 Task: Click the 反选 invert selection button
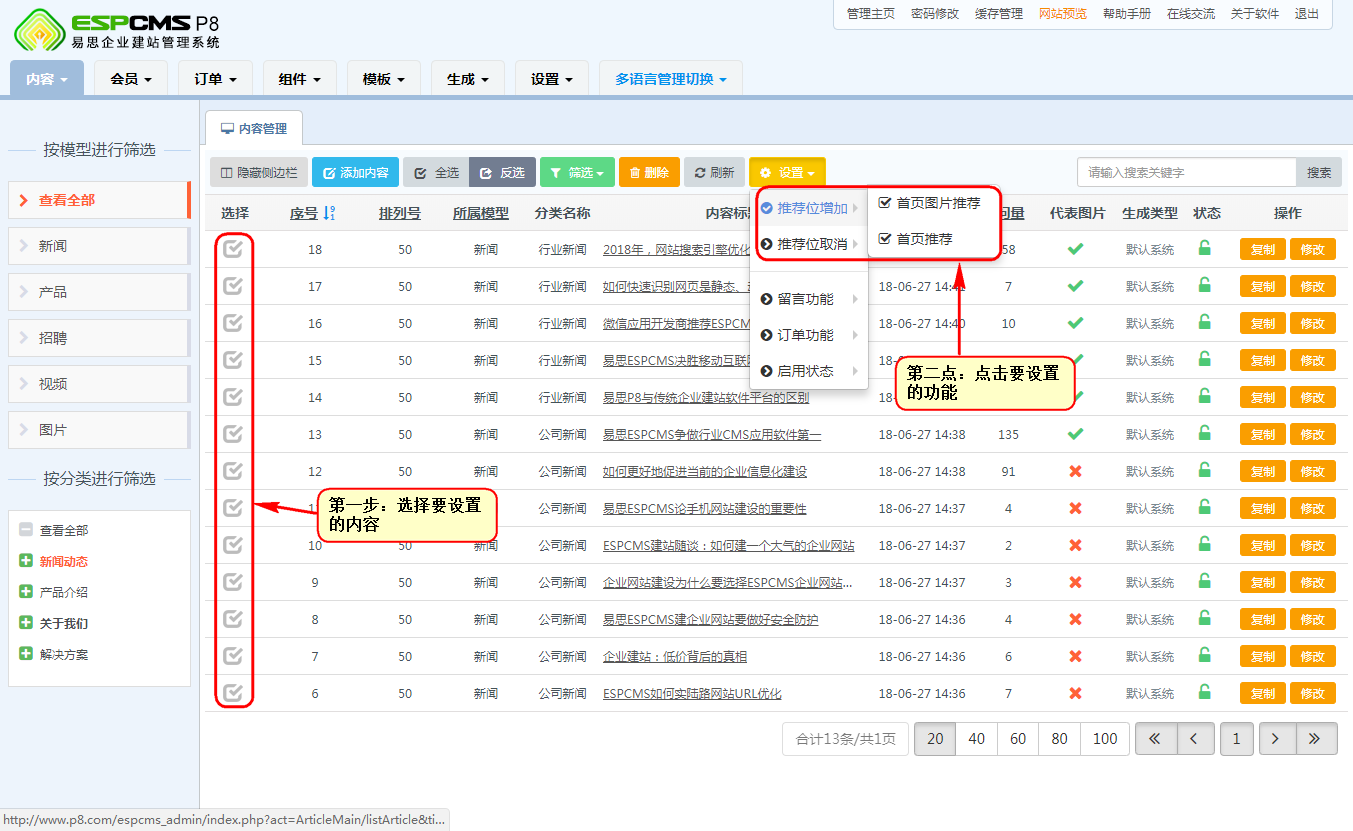tap(502, 172)
